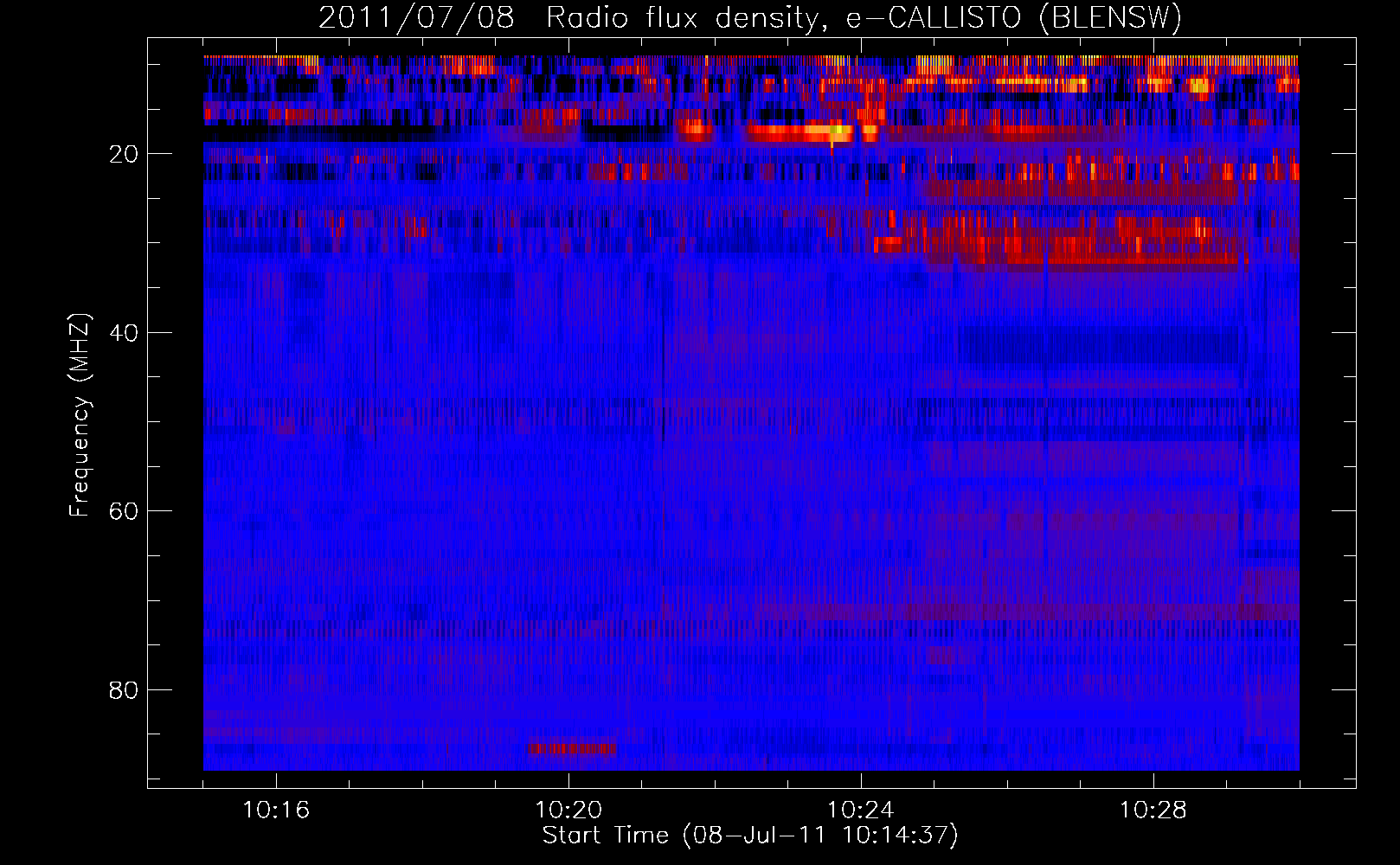Click the "Start Time (08-Jul-11 10:14:37)" x-axis label
The image size is (1400, 865).
click(750, 836)
